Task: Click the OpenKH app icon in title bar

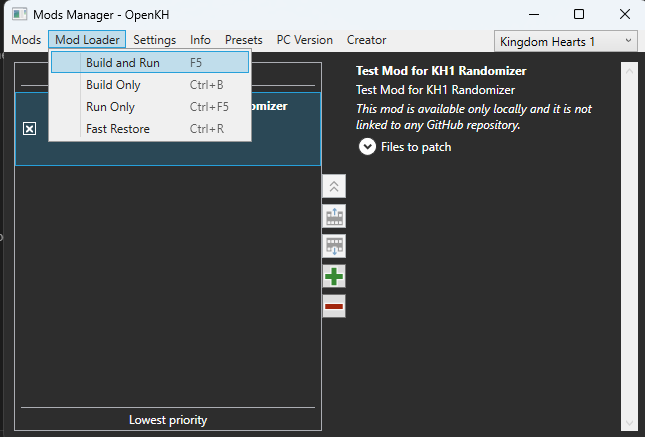Action: coord(19,14)
